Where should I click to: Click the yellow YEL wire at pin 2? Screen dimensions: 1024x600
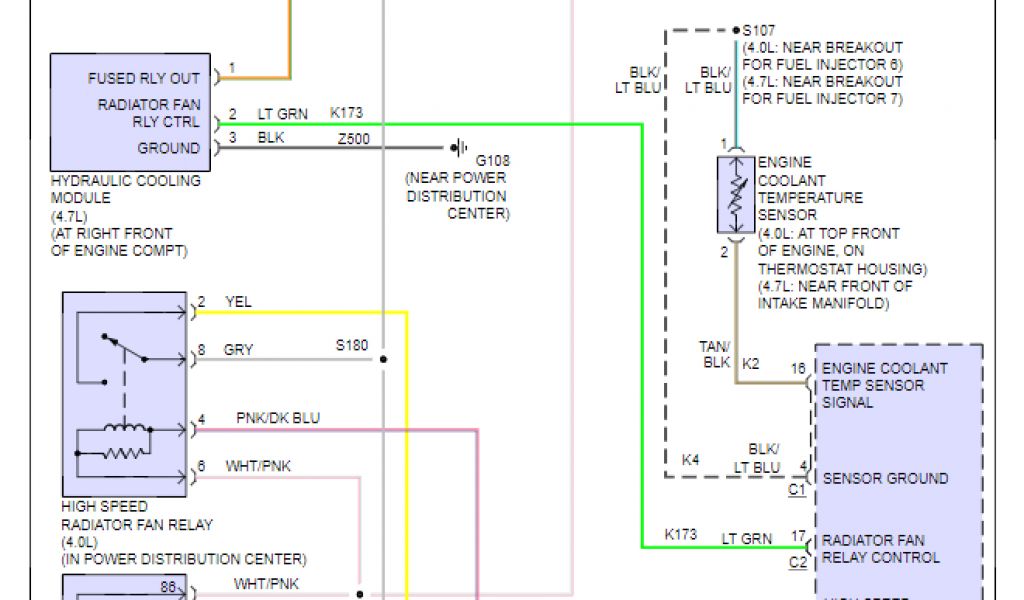point(300,312)
